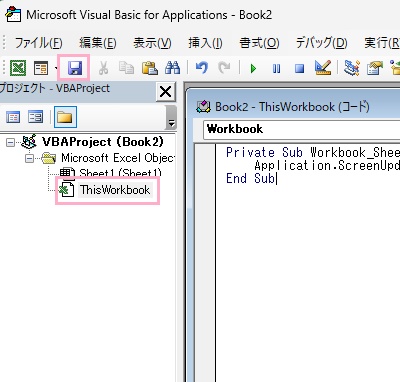Screen dimensions: 400x382
Task: Click the code window margin indicator bar
Action: tap(204, 263)
